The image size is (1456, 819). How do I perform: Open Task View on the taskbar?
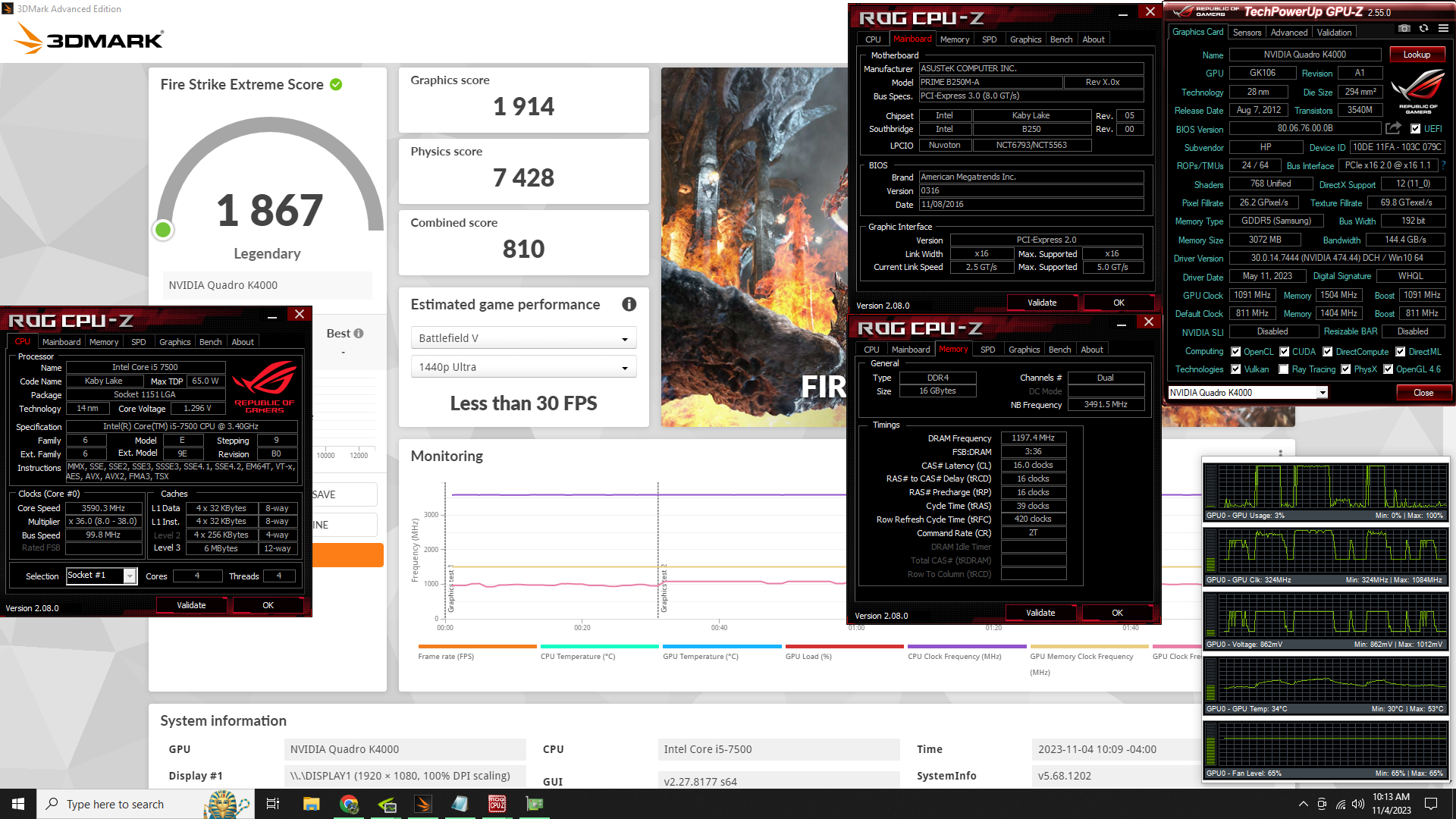(x=273, y=804)
